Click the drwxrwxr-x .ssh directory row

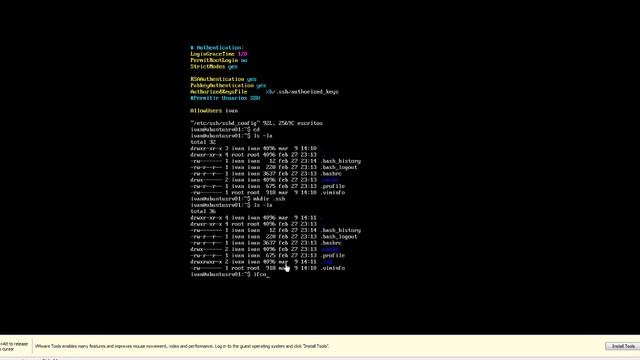[262, 262]
